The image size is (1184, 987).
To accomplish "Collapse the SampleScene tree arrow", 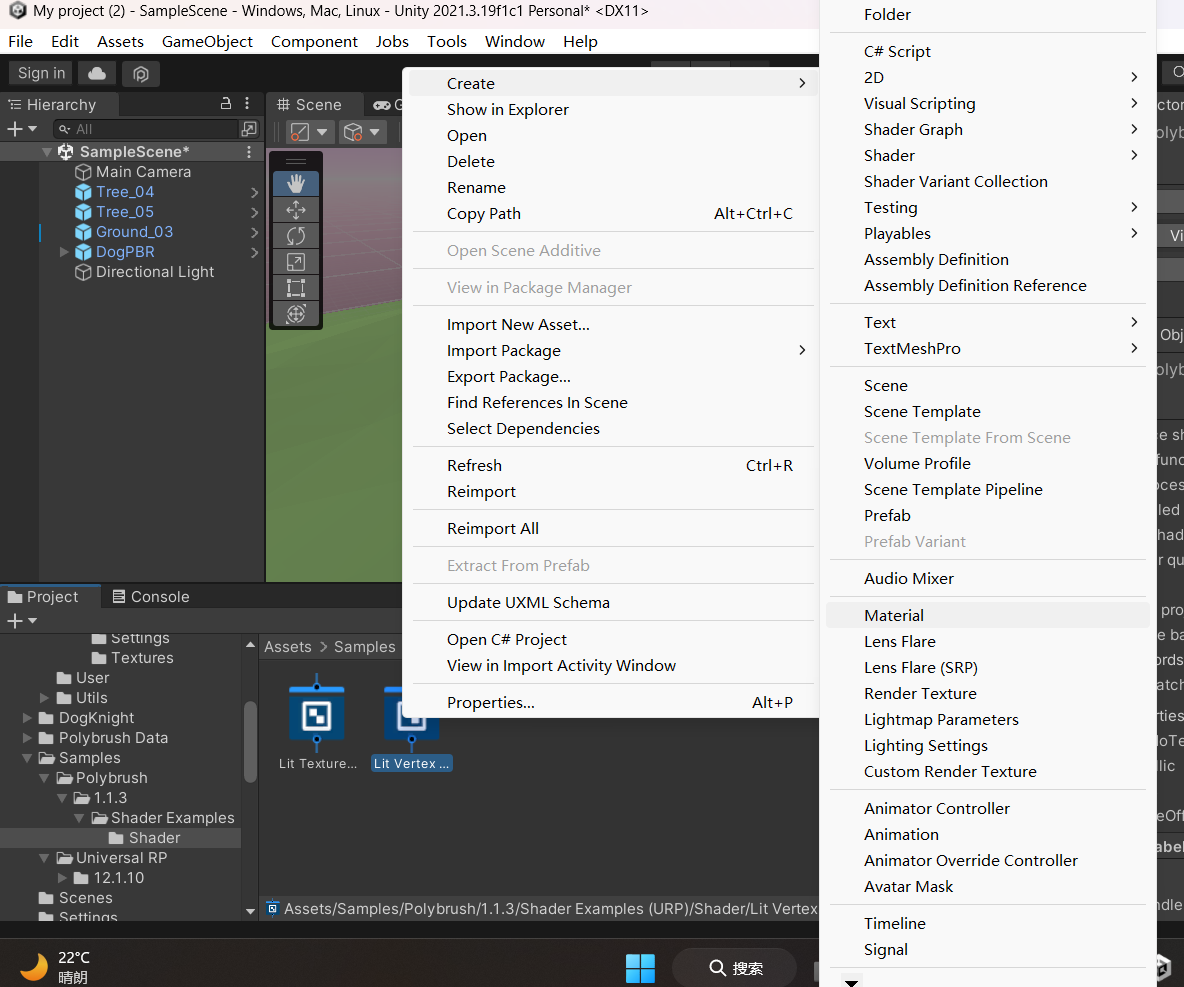I will (47, 152).
